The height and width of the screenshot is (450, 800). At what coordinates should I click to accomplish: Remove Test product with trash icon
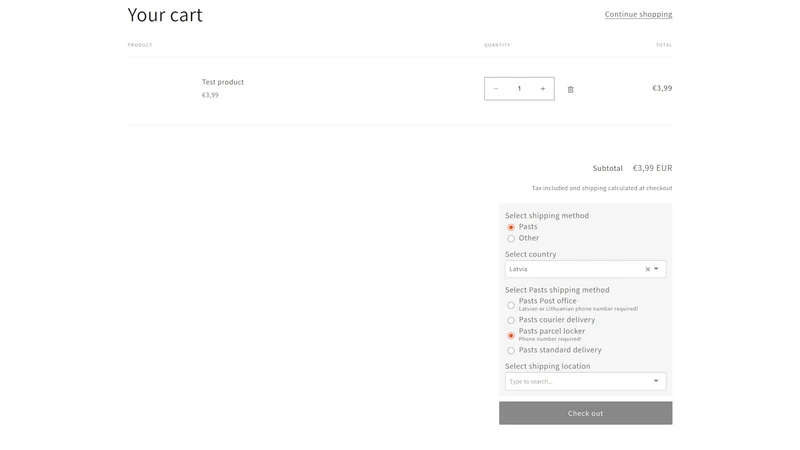(x=570, y=89)
